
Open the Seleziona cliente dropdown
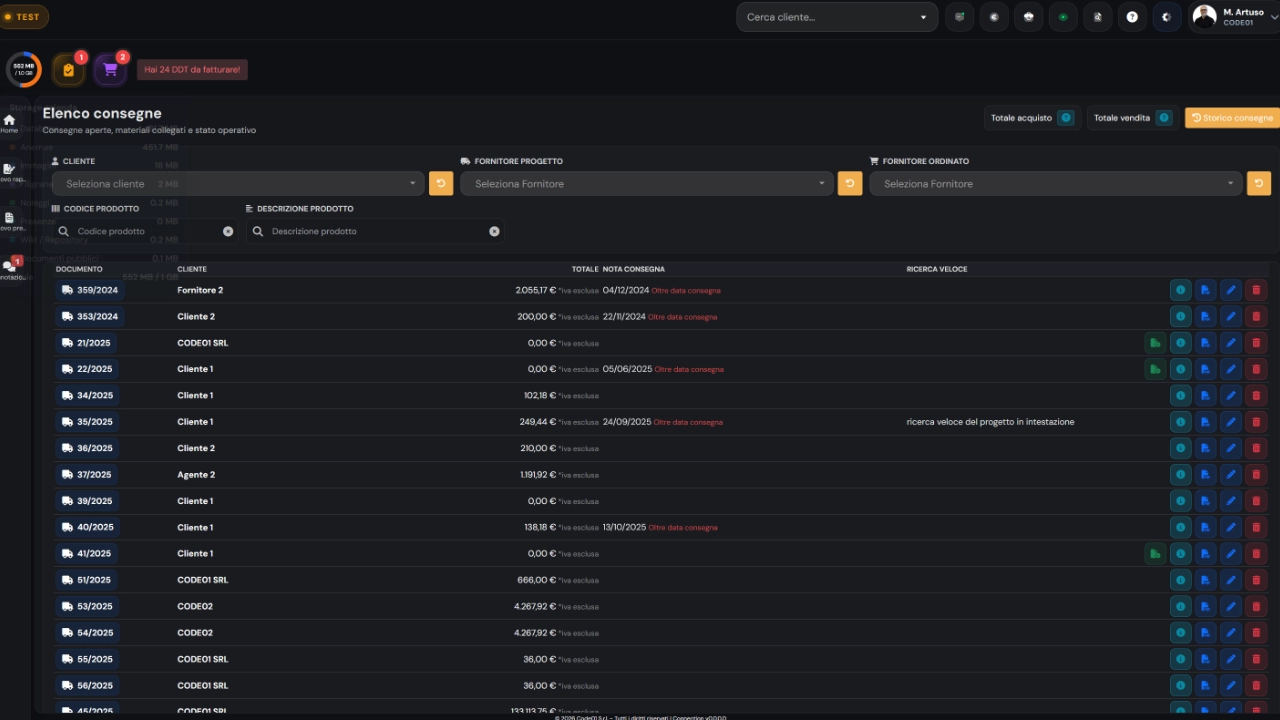[238, 184]
